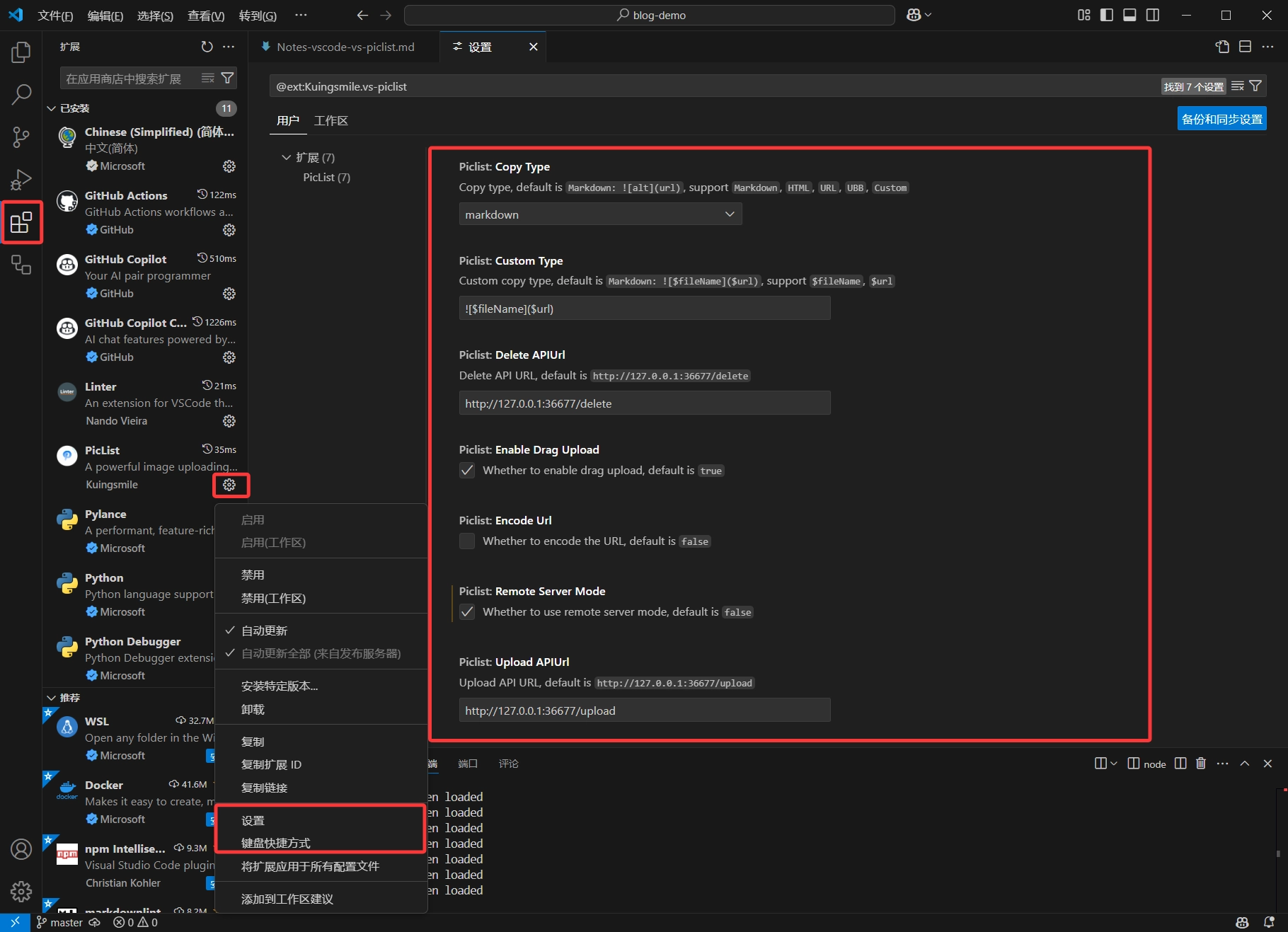Screen dimensions: 1288x932
Task: Open settings JSON file icon
Action: [x=1222, y=47]
